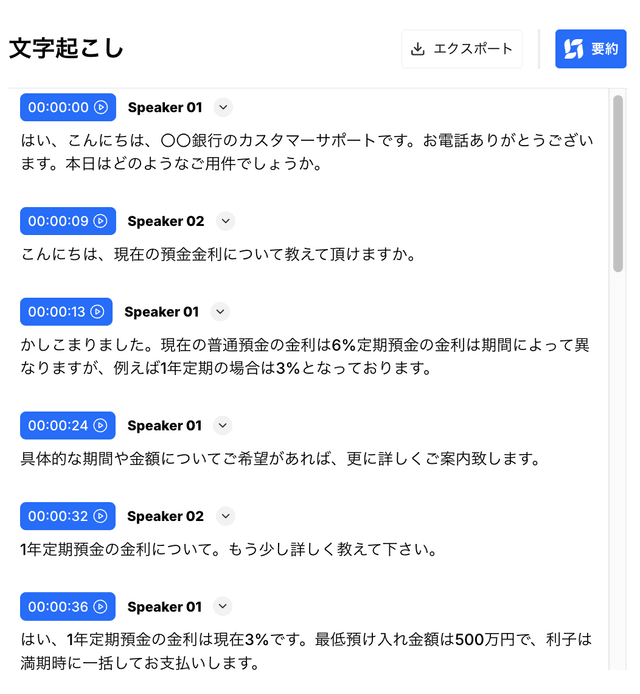Click the summary icon in 要約 button
Screen dimensions: 640x694
pos(573,49)
